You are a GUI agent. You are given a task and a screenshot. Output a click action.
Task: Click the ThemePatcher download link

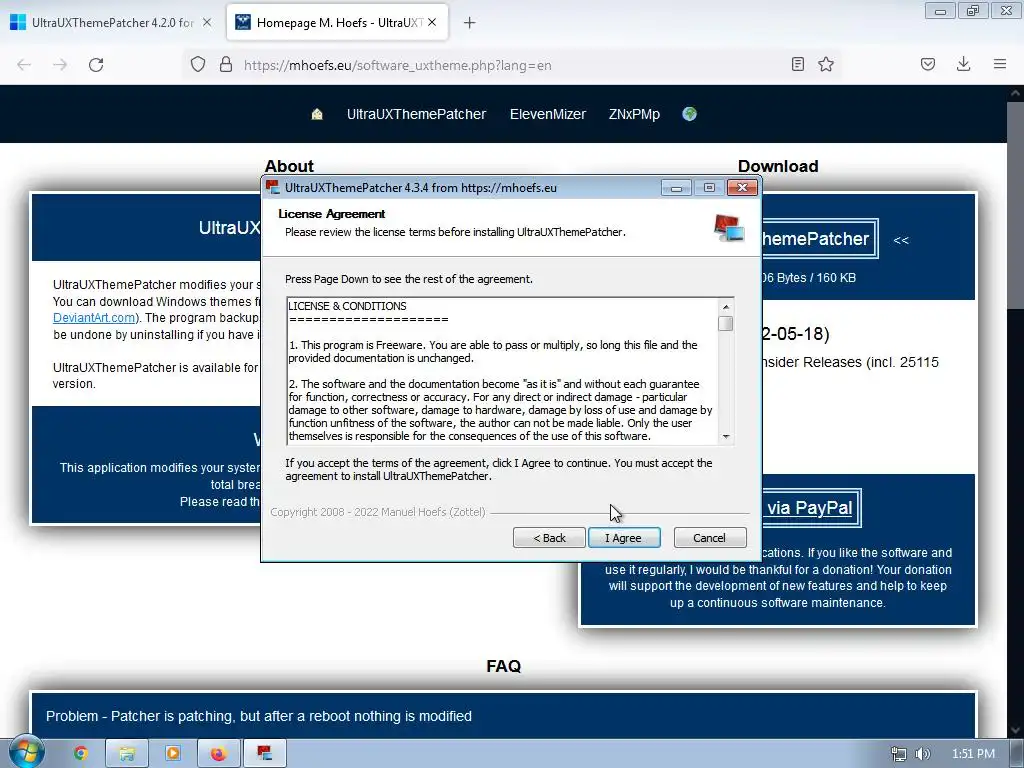(x=818, y=239)
